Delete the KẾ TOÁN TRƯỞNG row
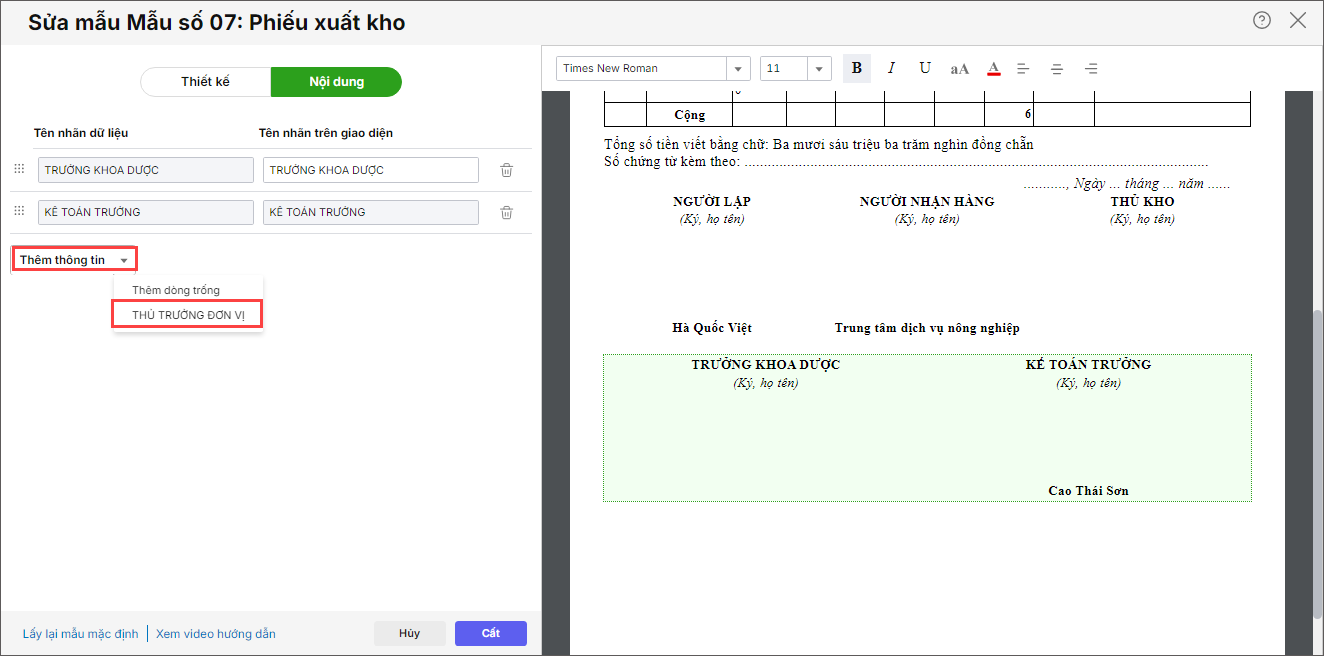This screenshot has height=656, width=1324. (x=507, y=212)
